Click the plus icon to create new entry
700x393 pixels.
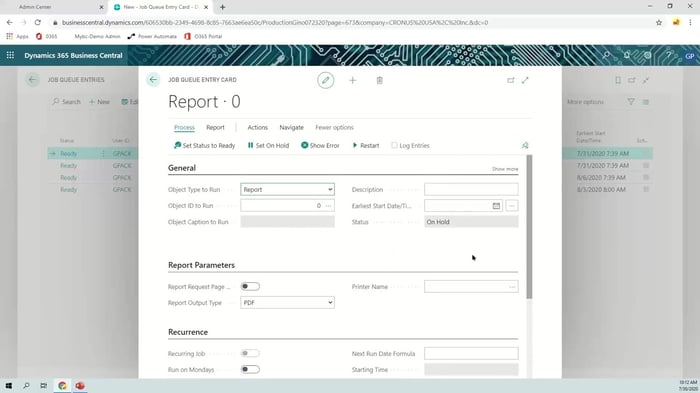click(353, 80)
